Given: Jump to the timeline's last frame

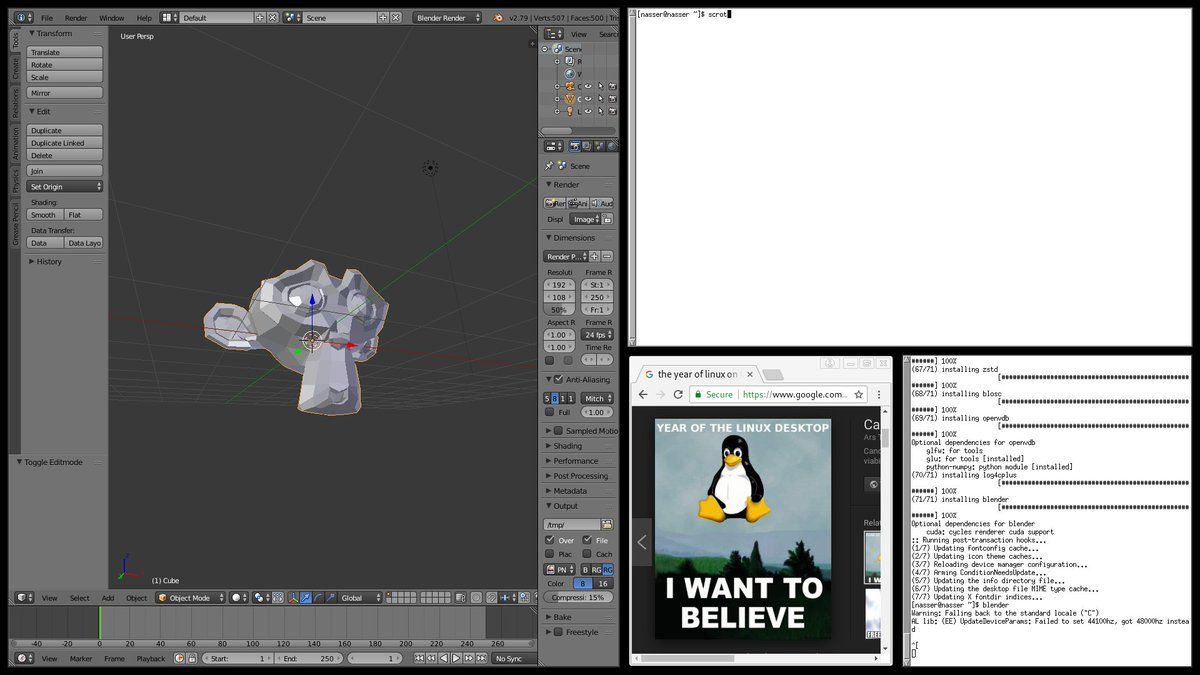Looking at the screenshot, I should point(481,658).
